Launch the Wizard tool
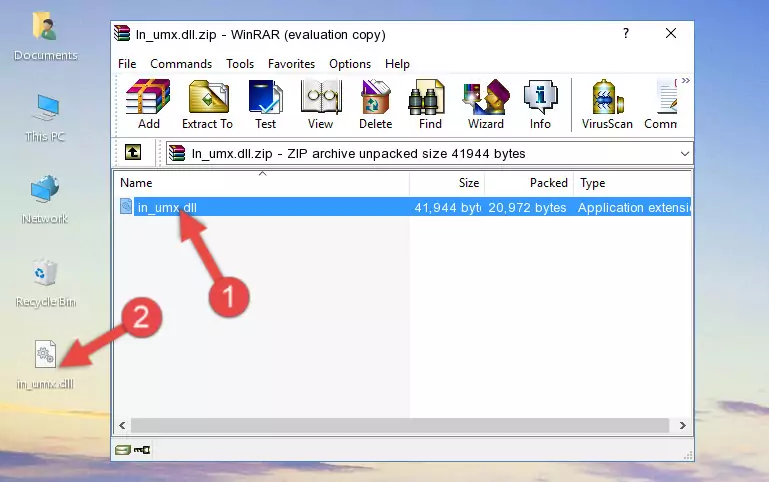 point(486,104)
